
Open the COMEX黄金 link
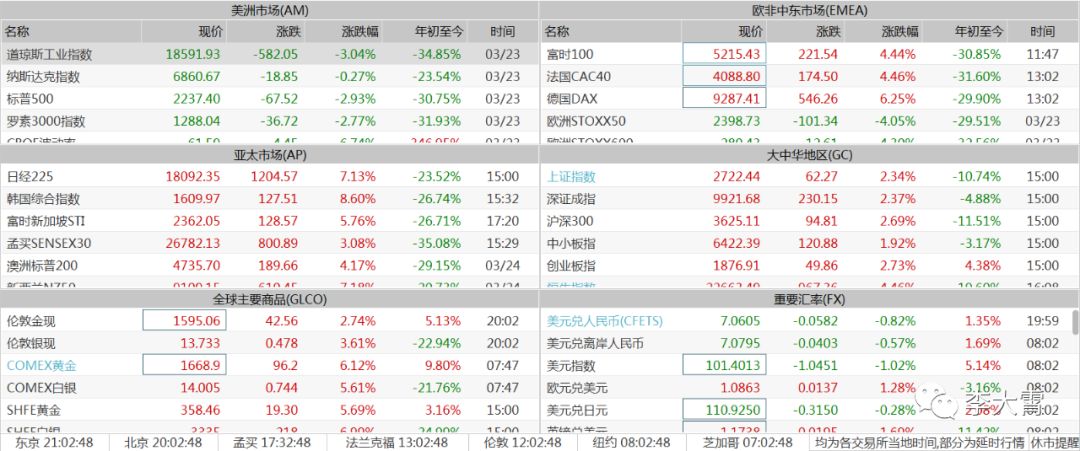pos(42,365)
